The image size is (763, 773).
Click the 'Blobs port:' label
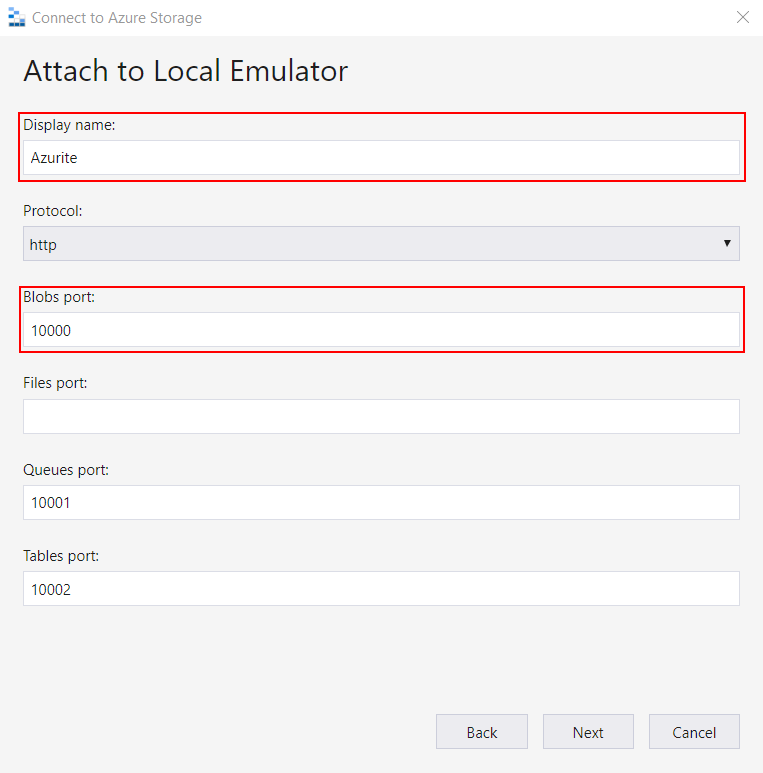(x=59, y=297)
